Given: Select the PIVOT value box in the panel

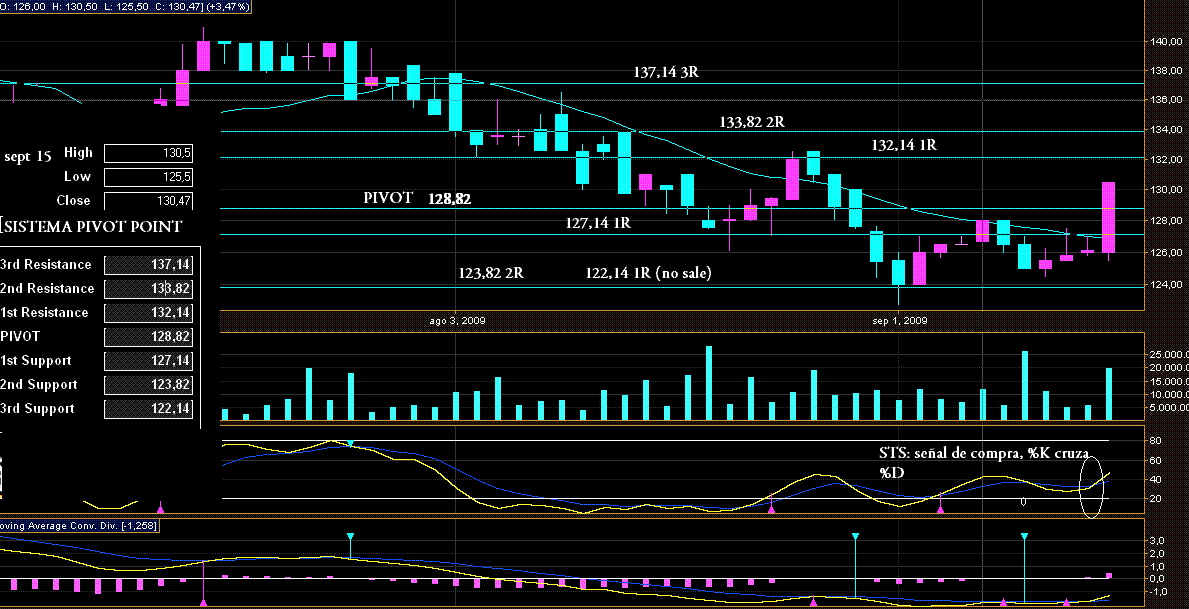Looking at the screenshot, I should [148, 336].
